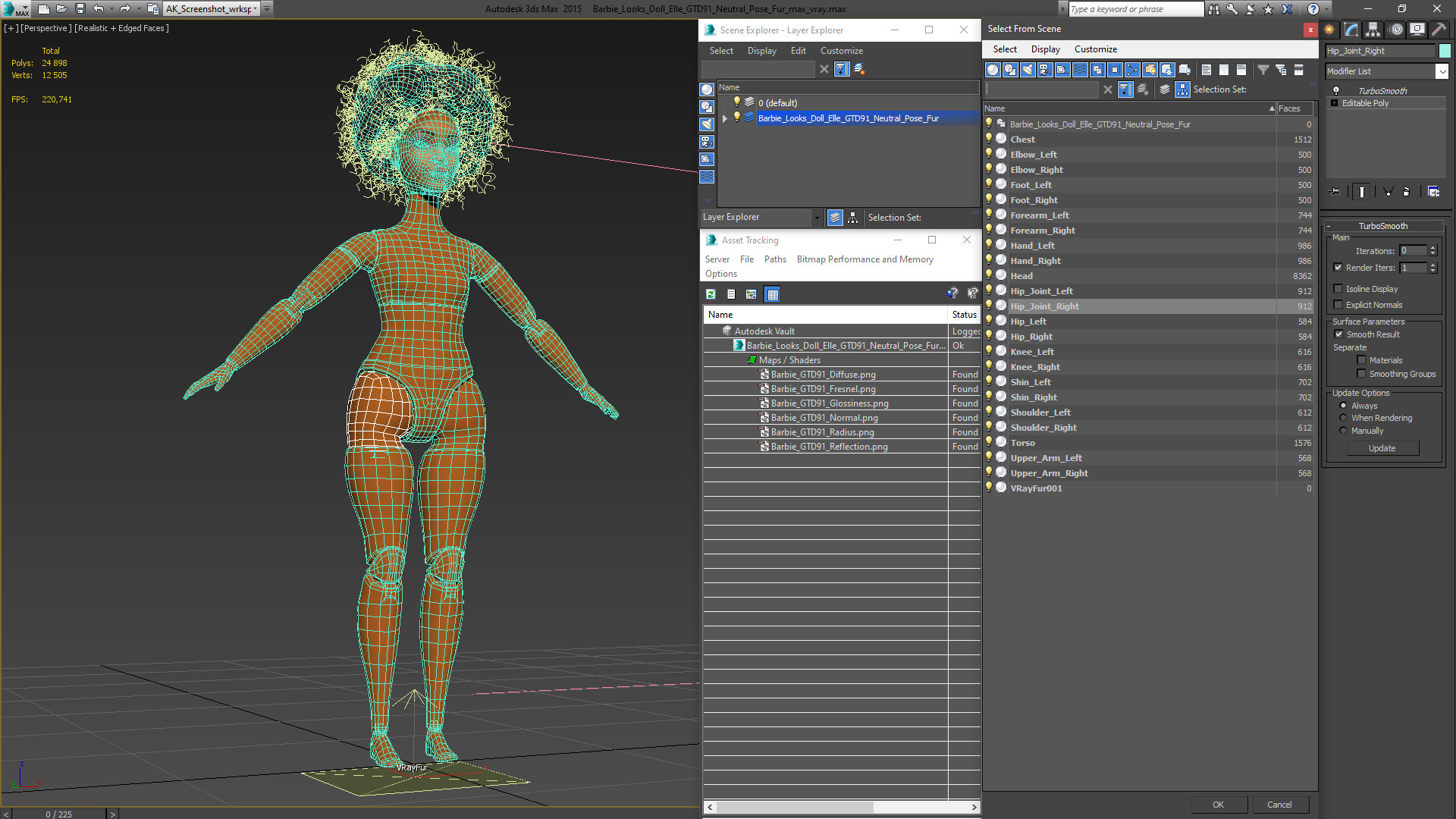Select the Manually update option
1456x819 pixels.
point(1343,431)
